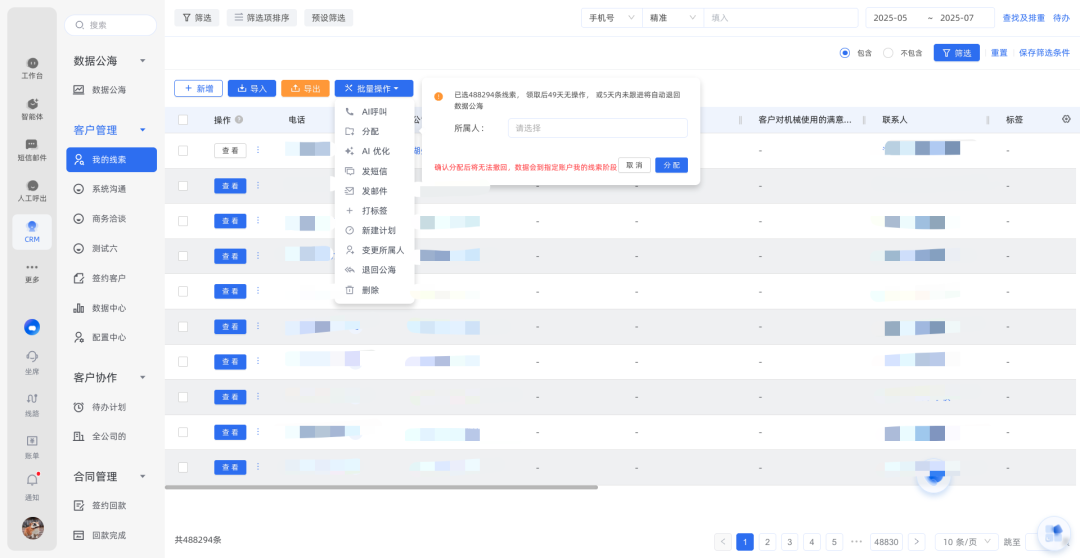Select AI呼叫 in the batch menu
Image resolution: width=1080 pixels, height=558 pixels.
pos(374,112)
